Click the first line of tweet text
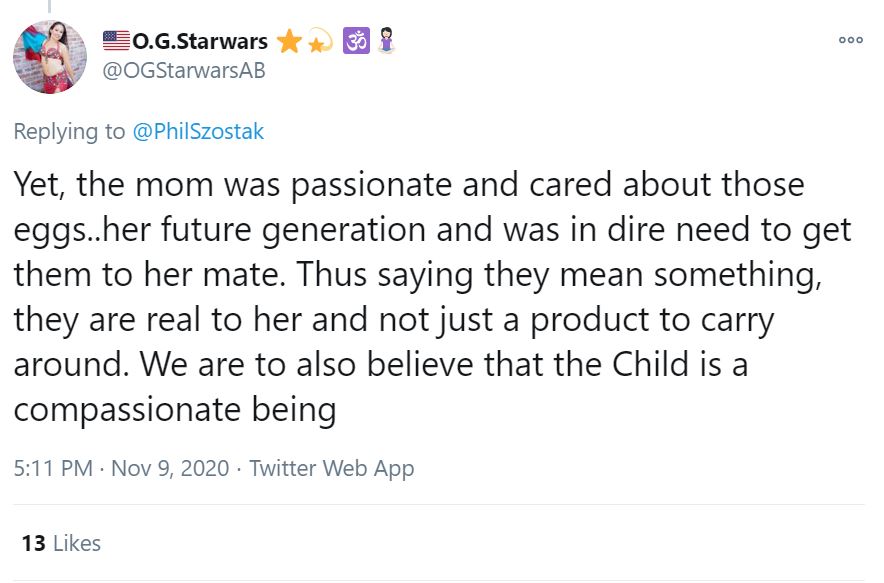 point(408,185)
